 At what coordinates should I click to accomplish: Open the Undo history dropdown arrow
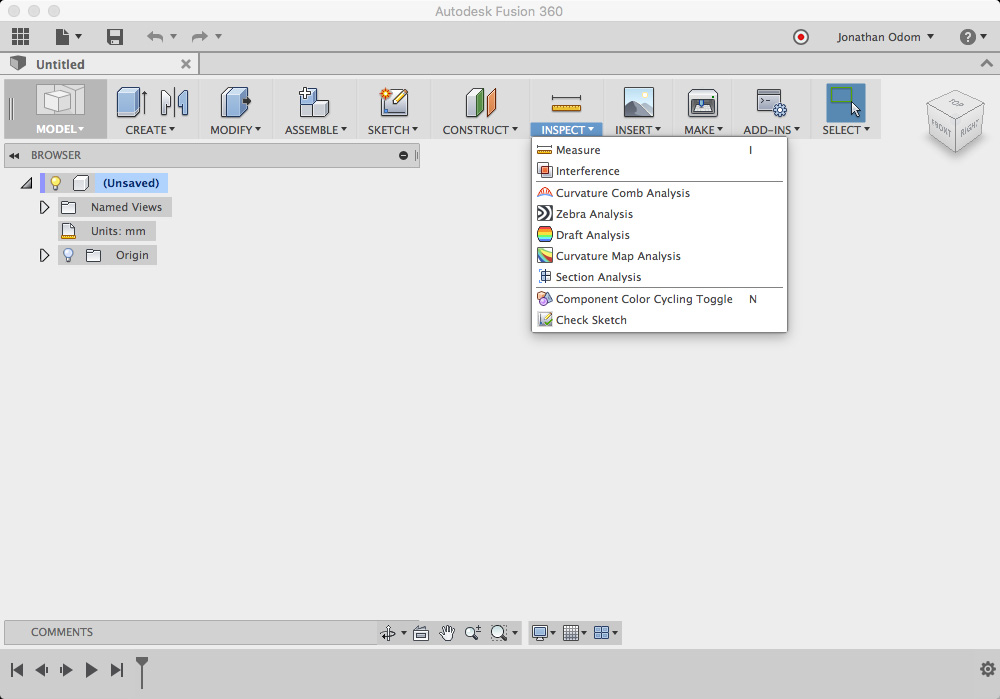coord(173,36)
